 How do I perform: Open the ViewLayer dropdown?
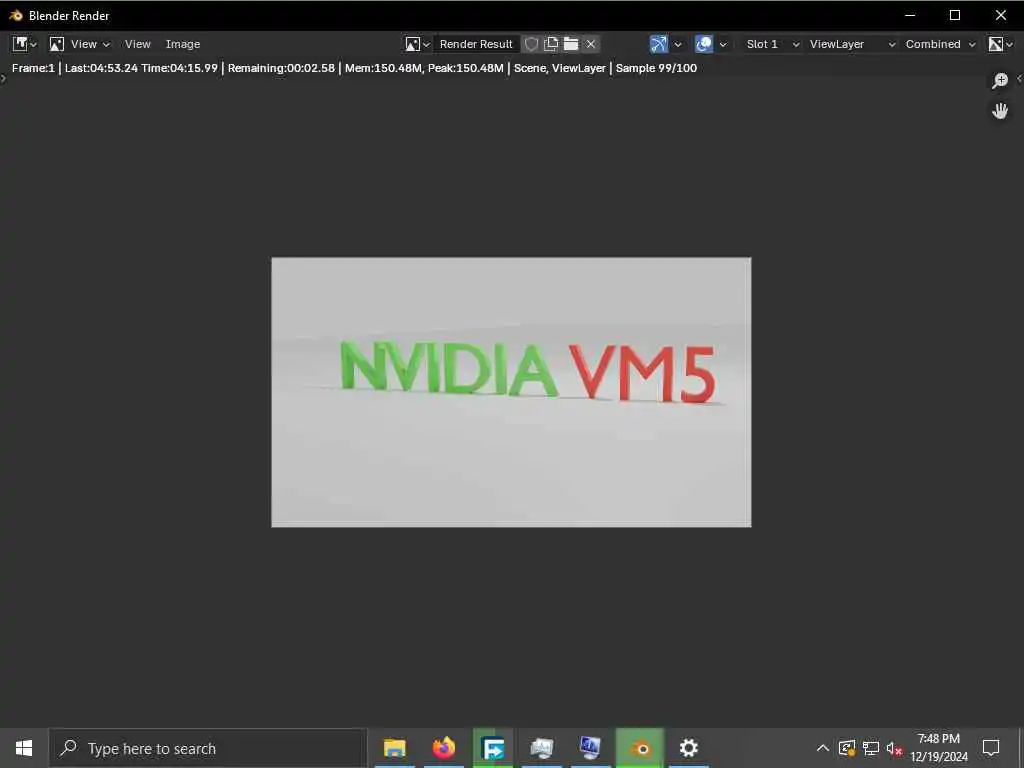point(852,44)
